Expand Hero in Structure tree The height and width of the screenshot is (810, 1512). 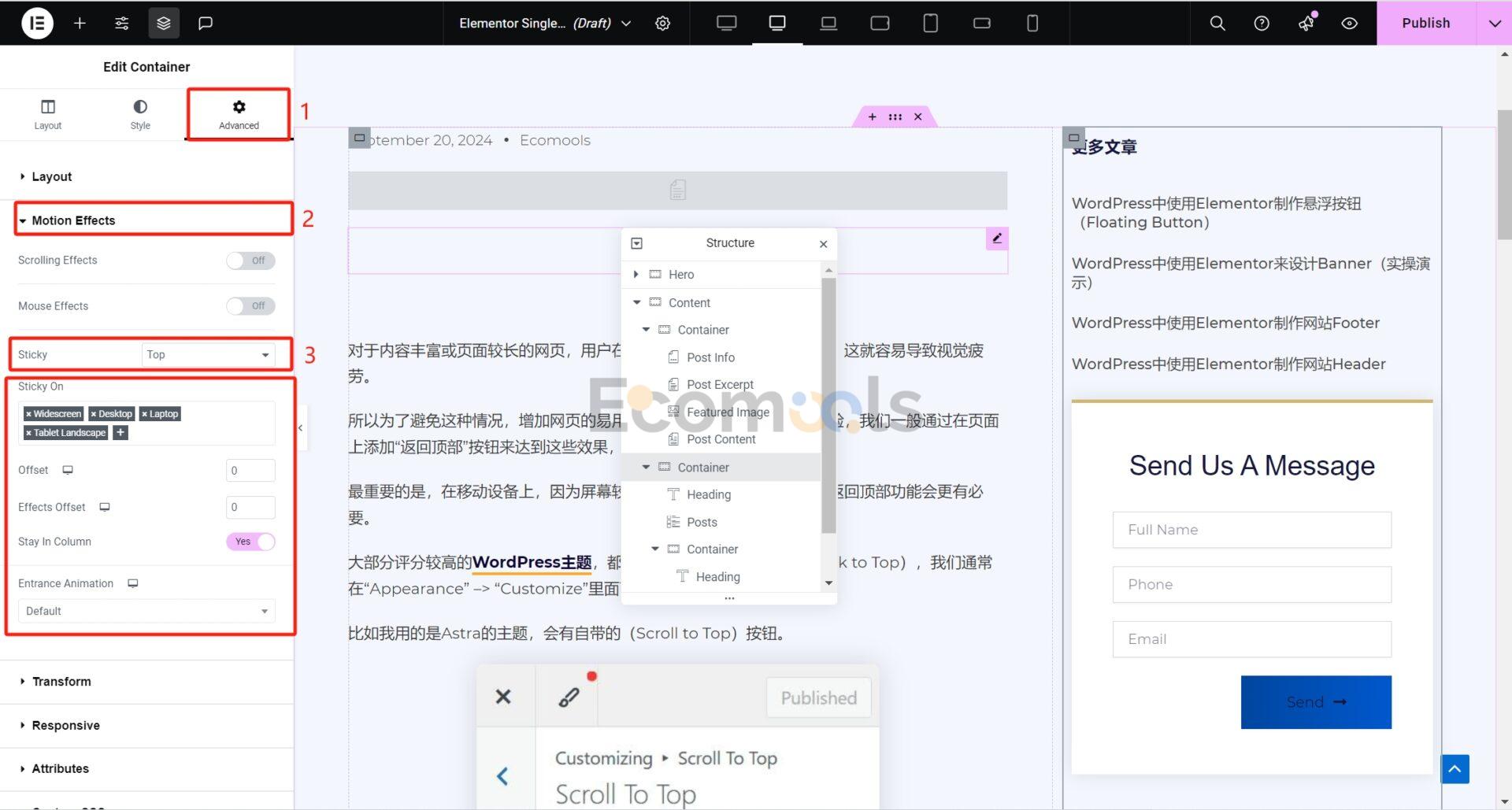pyautogui.click(x=636, y=275)
